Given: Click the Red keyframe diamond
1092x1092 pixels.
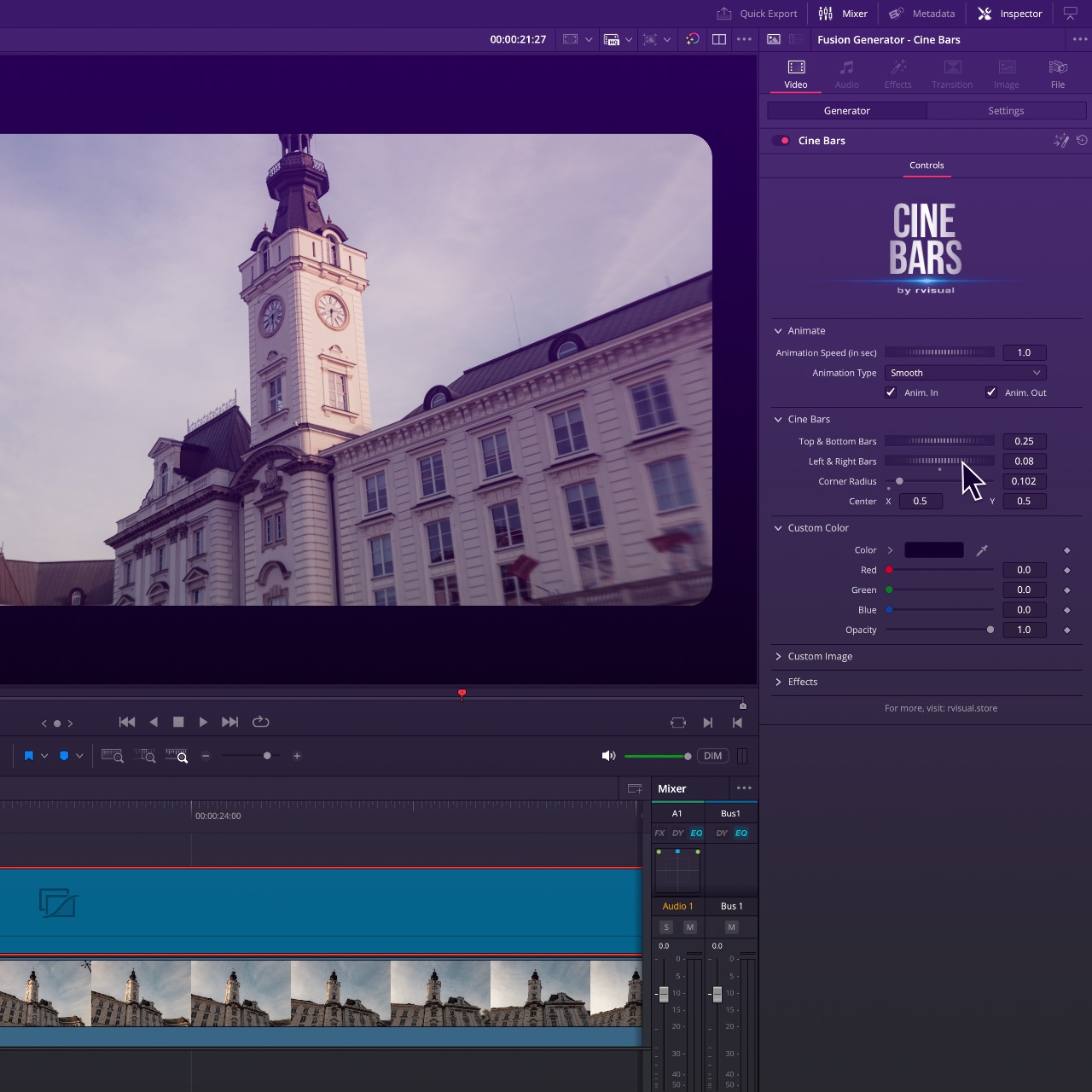Looking at the screenshot, I should [1066, 571].
